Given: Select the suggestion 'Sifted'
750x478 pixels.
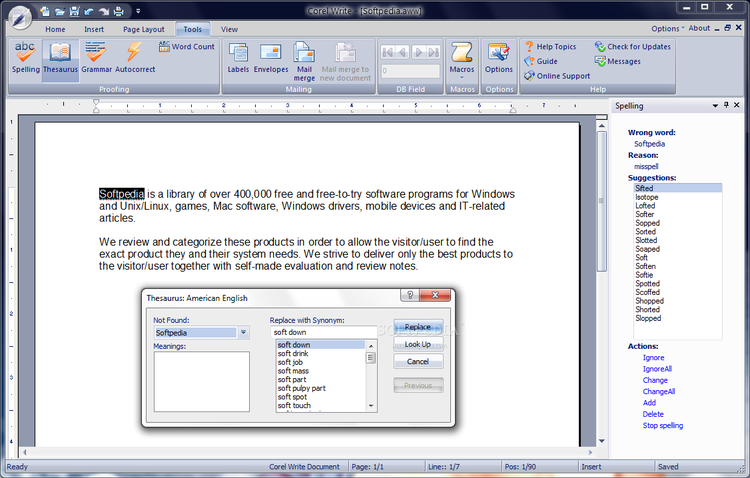Looking at the screenshot, I should 678,188.
